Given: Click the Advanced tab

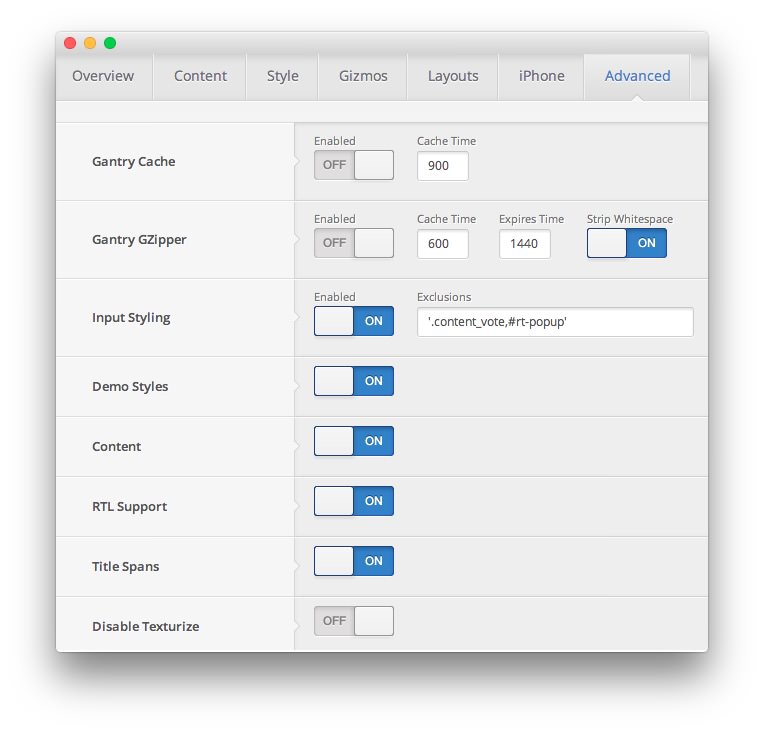Looking at the screenshot, I should (x=637, y=77).
